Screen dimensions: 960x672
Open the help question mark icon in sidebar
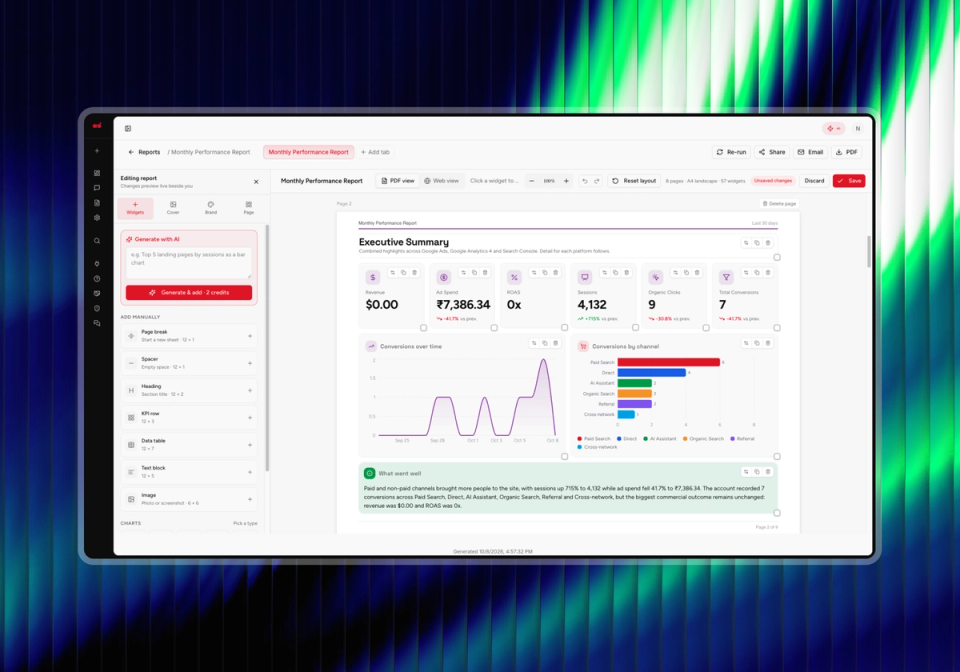97,279
